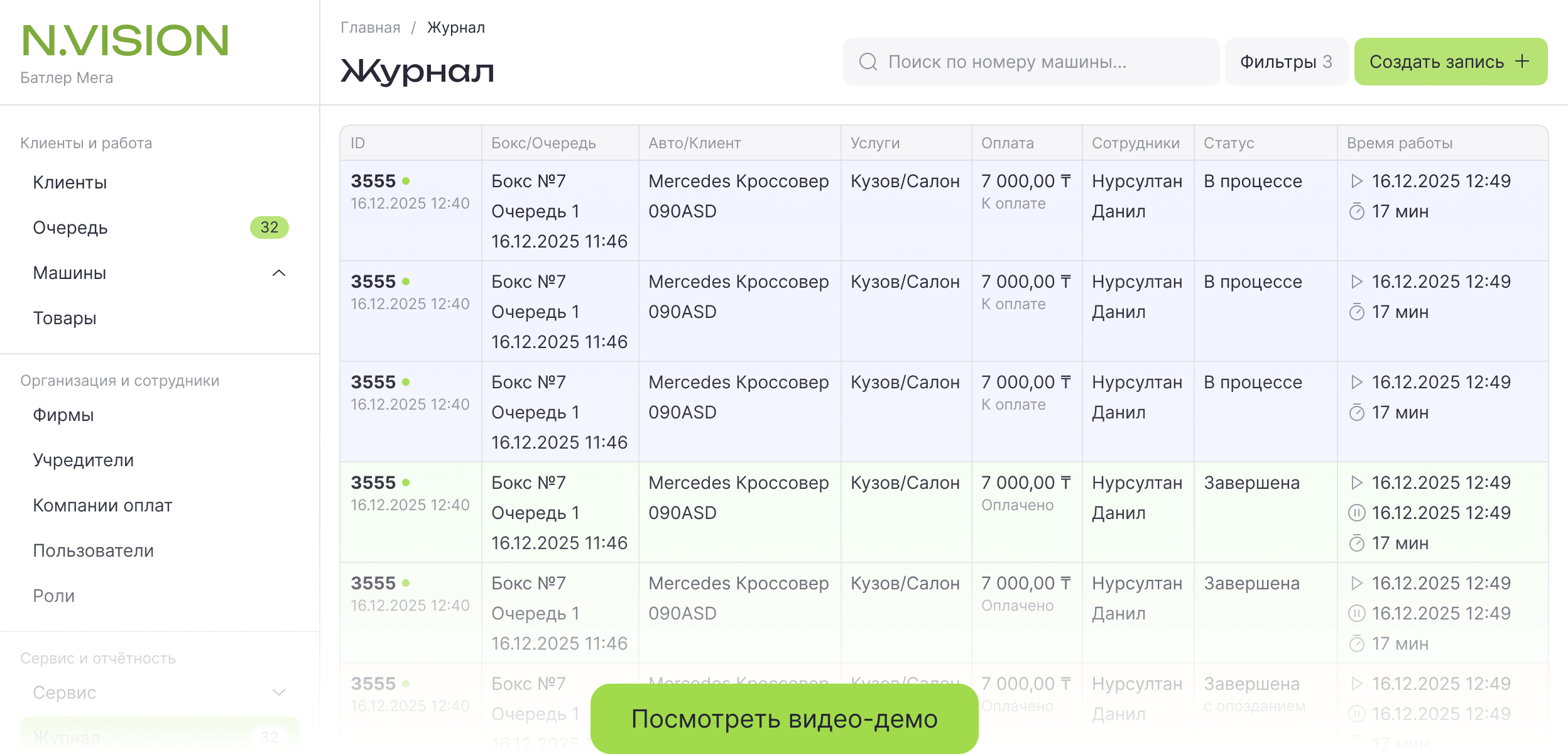Click Бокс №7 in the second row
Image resolution: width=1568 pixels, height=754 pixels.
pyautogui.click(x=528, y=281)
